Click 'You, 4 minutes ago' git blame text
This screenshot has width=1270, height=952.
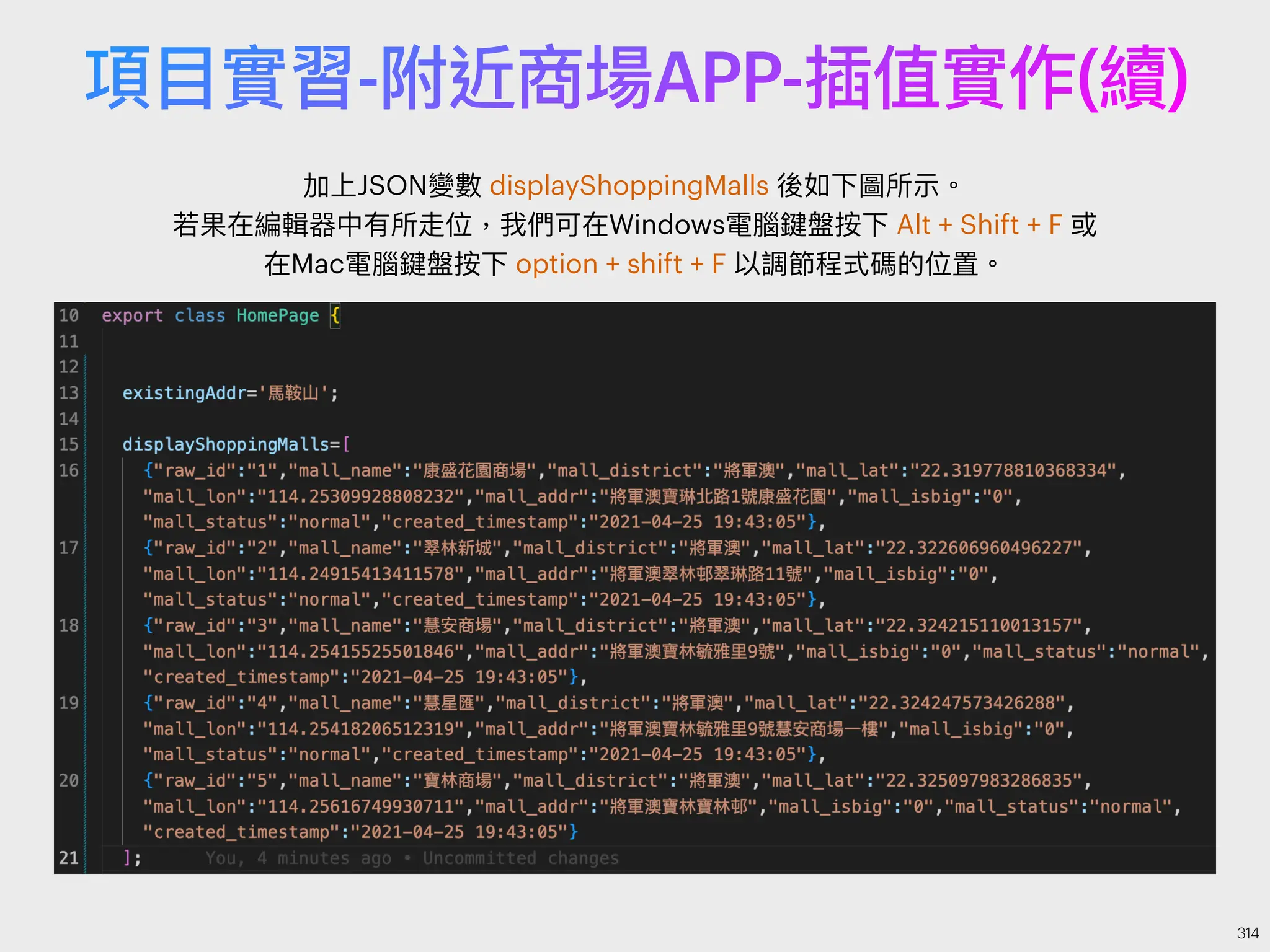[x=298, y=858]
